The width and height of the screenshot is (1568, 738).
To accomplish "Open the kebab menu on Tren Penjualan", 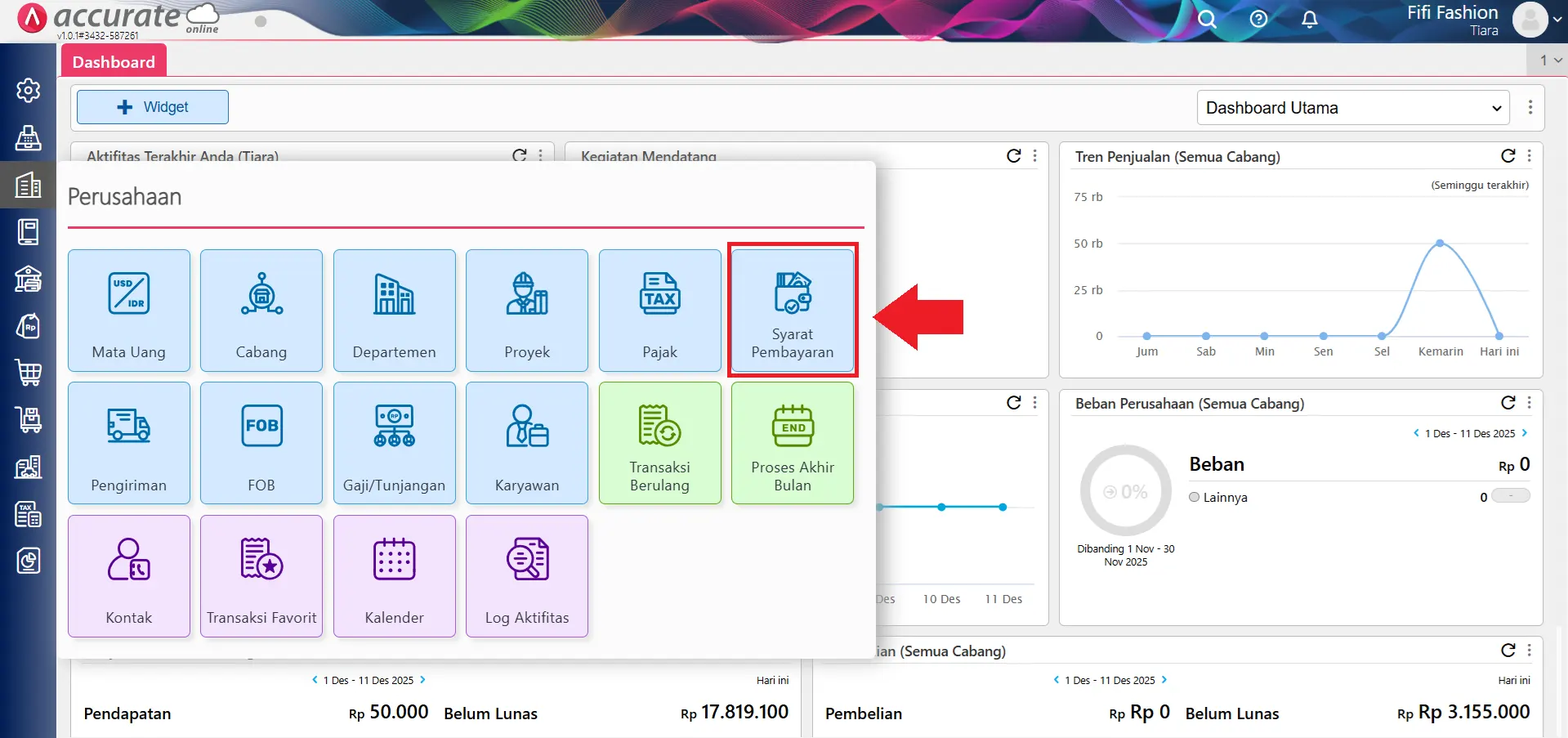I will (1530, 156).
